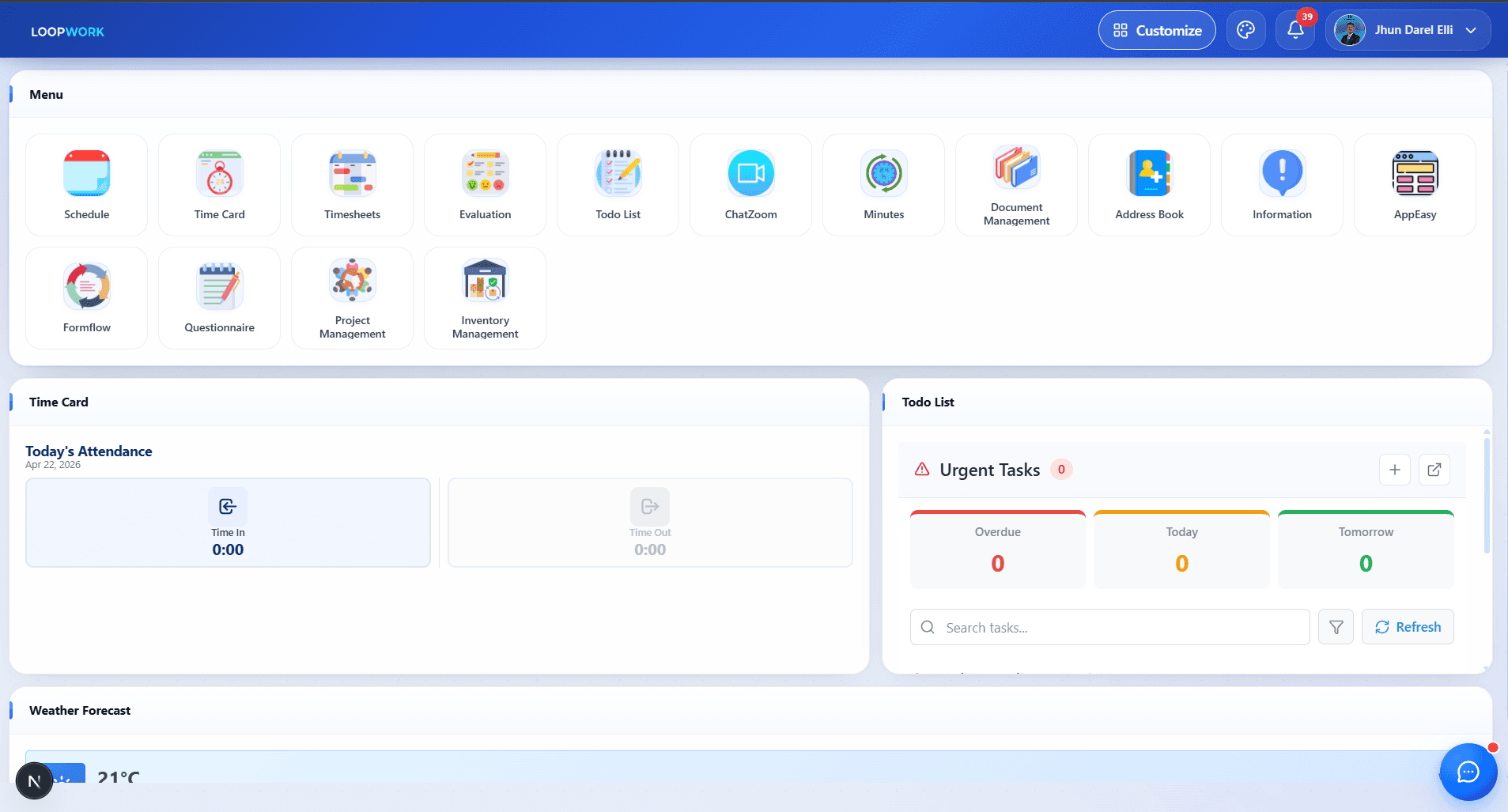Select the Overdue tasks card
The height and width of the screenshot is (812, 1508).
(997, 549)
